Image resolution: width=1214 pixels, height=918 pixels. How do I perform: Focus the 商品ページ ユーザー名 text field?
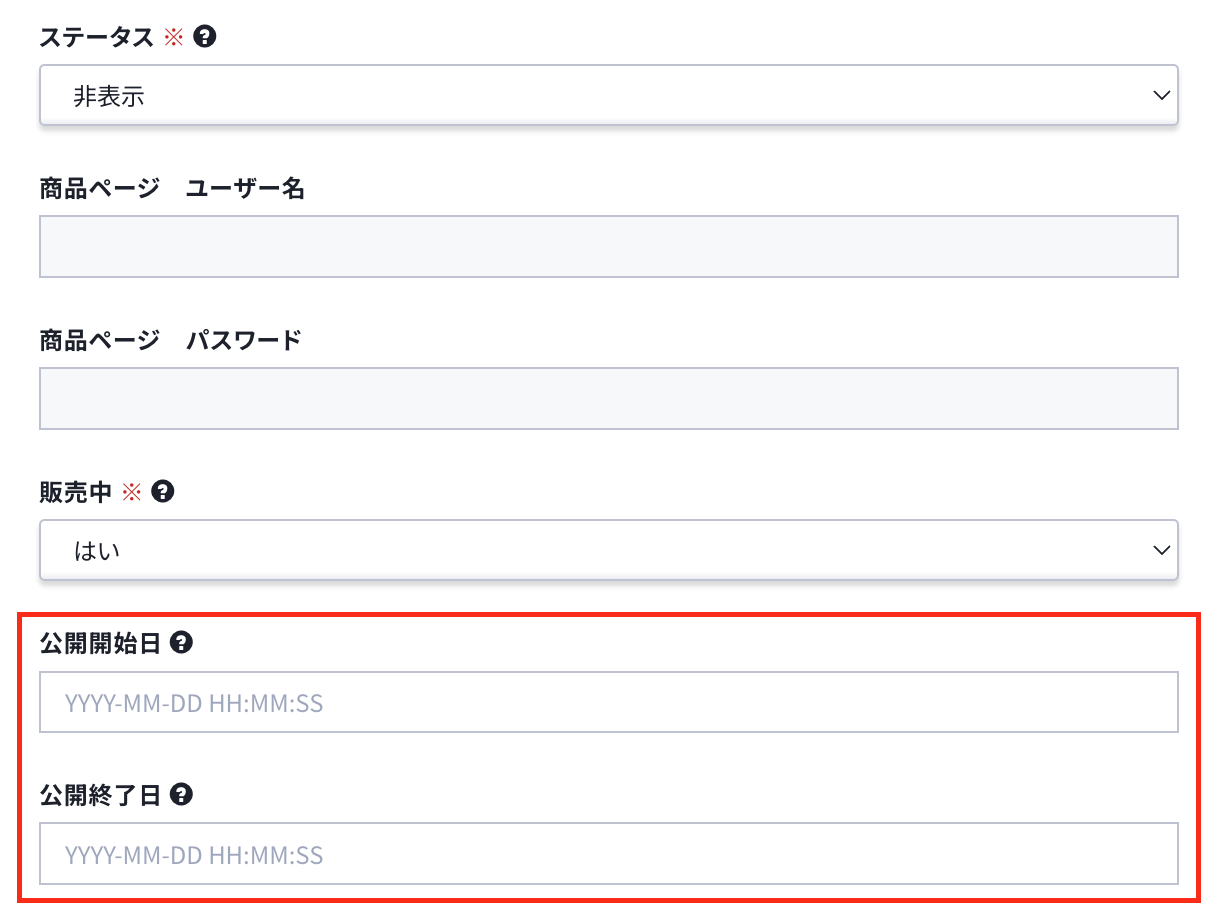pos(609,246)
